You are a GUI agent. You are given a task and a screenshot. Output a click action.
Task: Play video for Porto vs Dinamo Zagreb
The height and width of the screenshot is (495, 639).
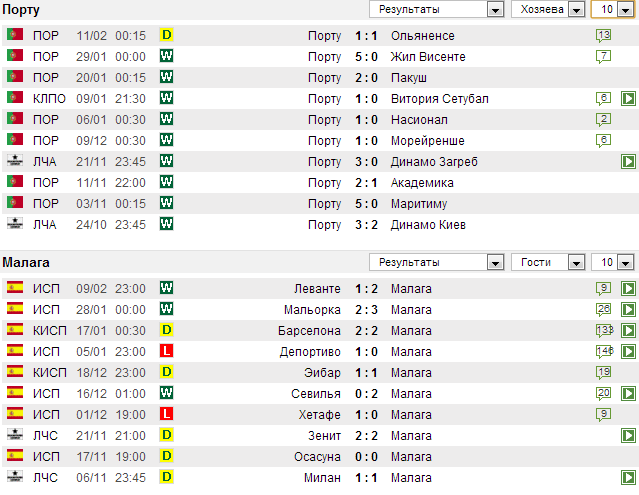click(628, 161)
